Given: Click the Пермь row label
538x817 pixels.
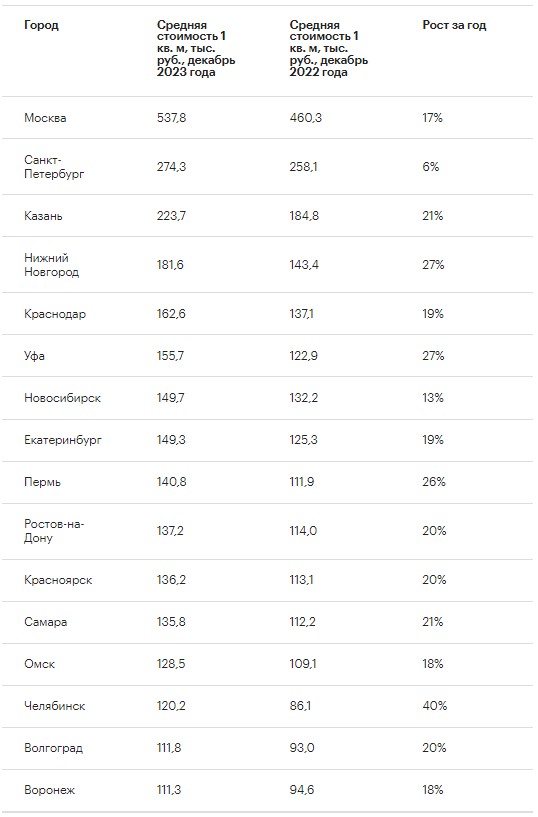Looking at the screenshot, I should 42,482.
